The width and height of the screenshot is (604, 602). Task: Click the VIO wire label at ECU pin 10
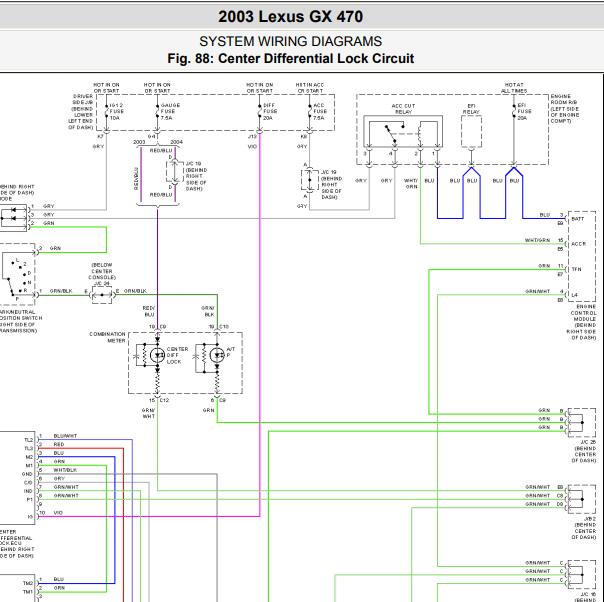58,513
